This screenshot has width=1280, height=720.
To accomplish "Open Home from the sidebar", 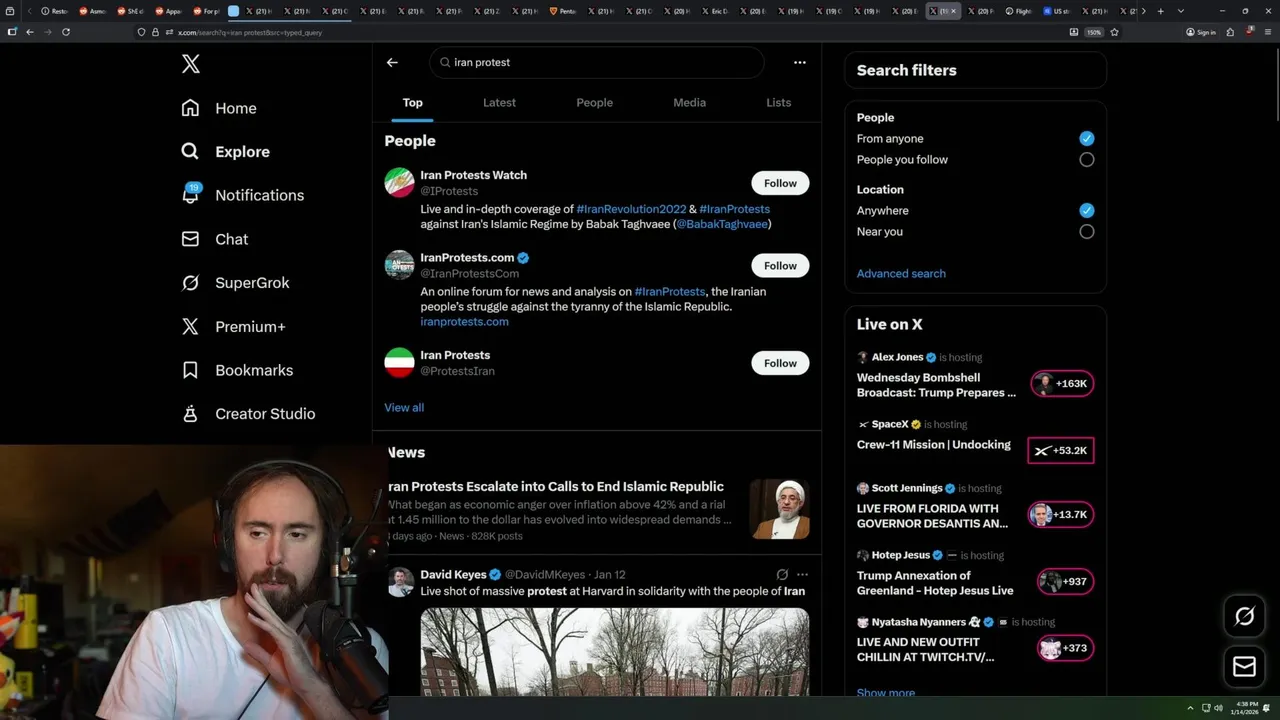I will 219,108.
